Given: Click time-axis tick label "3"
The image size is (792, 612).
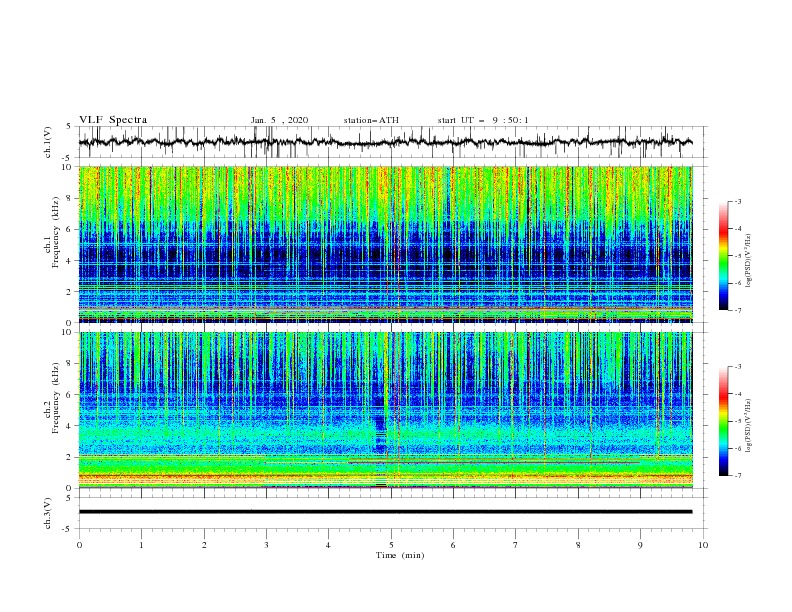Looking at the screenshot, I should click(x=266, y=545).
